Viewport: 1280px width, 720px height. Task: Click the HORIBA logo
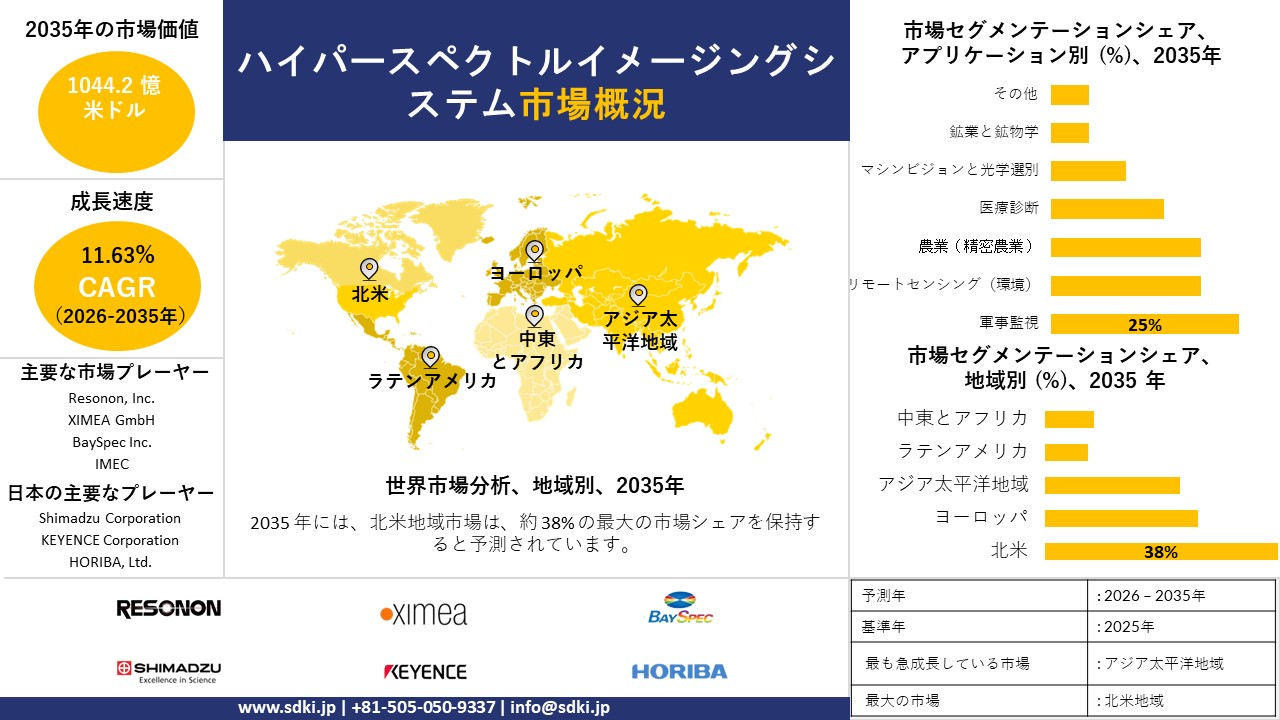679,671
